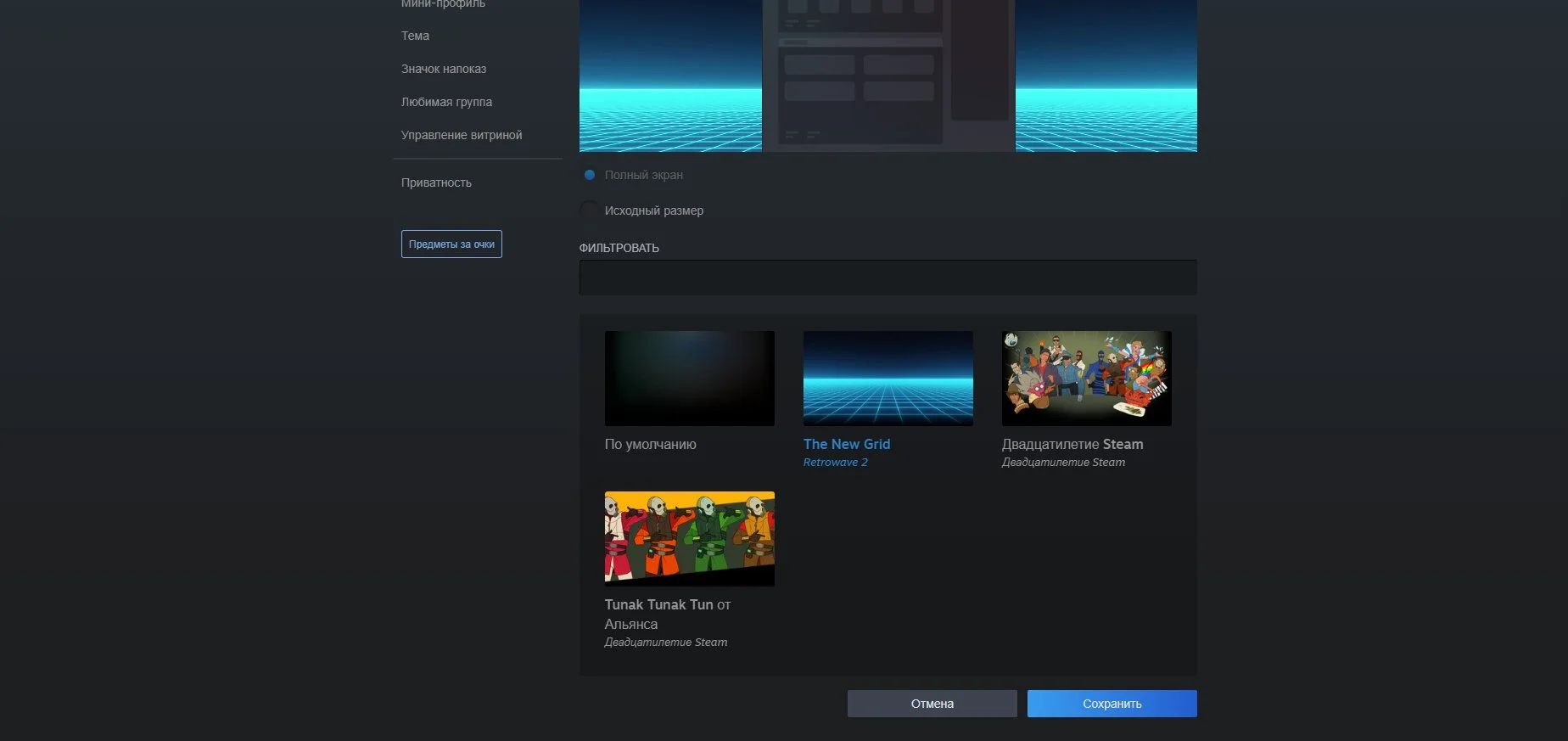Open the Приватность settings page
The image size is (1568, 741).
point(436,182)
